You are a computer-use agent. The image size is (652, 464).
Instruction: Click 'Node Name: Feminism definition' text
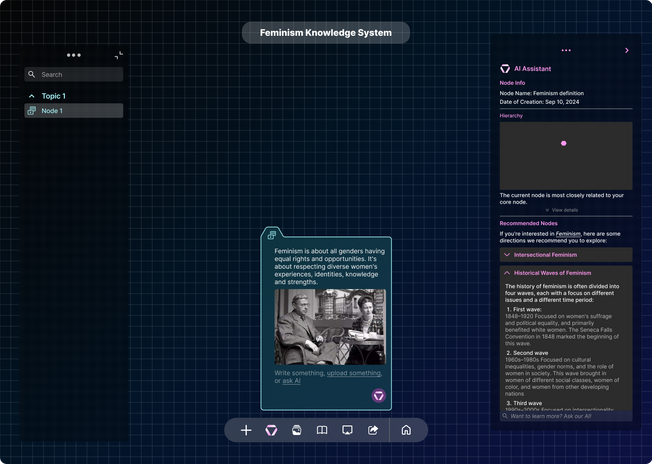(541, 93)
